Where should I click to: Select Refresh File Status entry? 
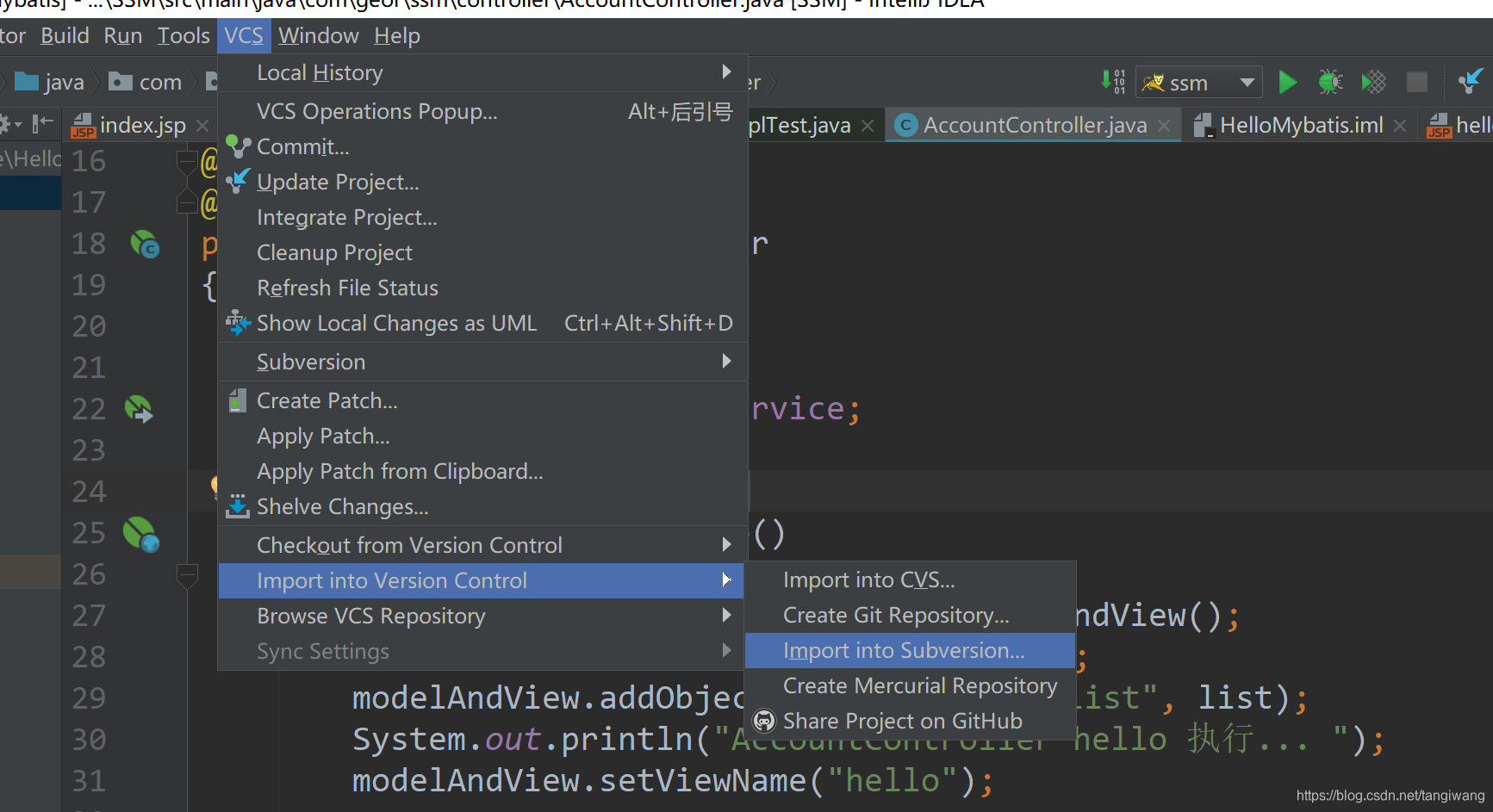point(482,288)
